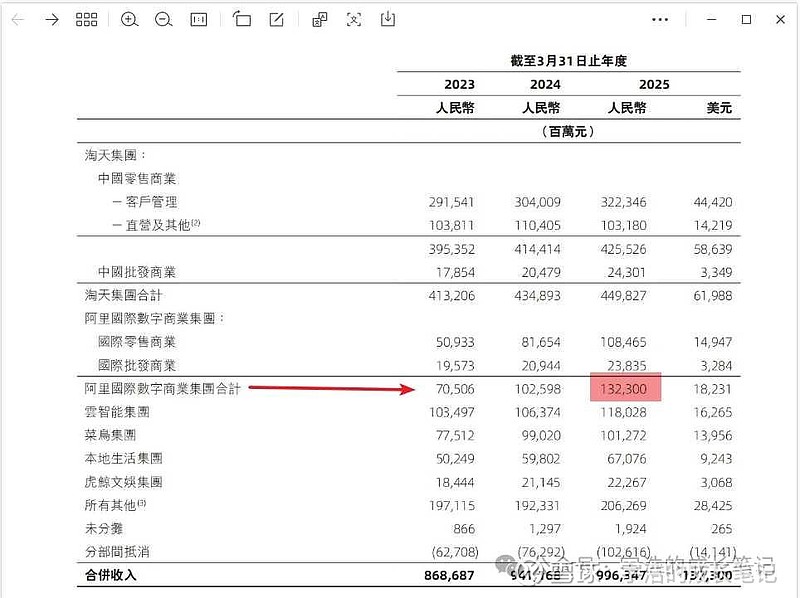This screenshot has width=800, height=598.
Task: Select the value 322,346
Action: pyautogui.click(x=623, y=202)
